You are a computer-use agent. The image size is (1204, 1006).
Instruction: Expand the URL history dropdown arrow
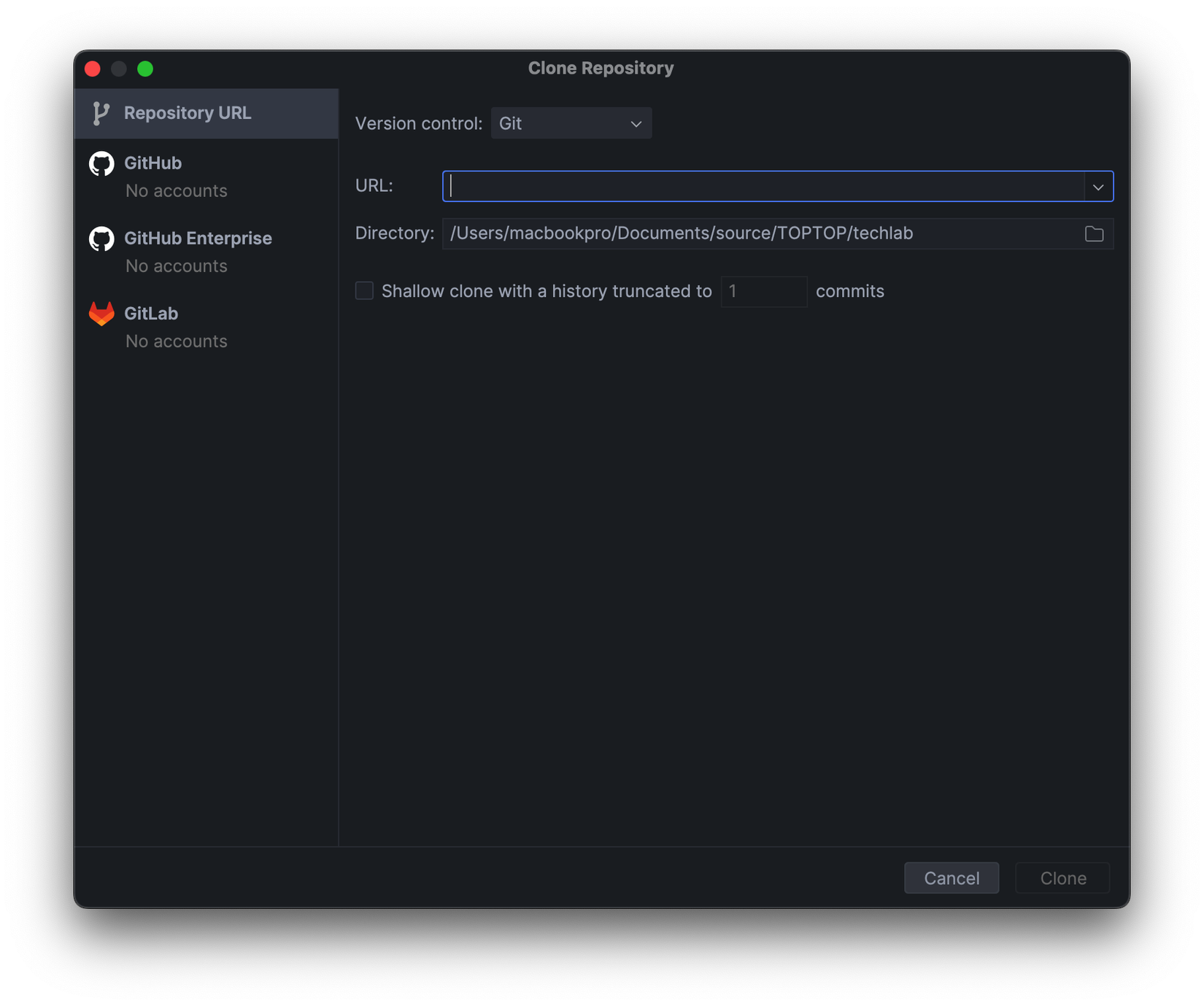pos(1098,187)
